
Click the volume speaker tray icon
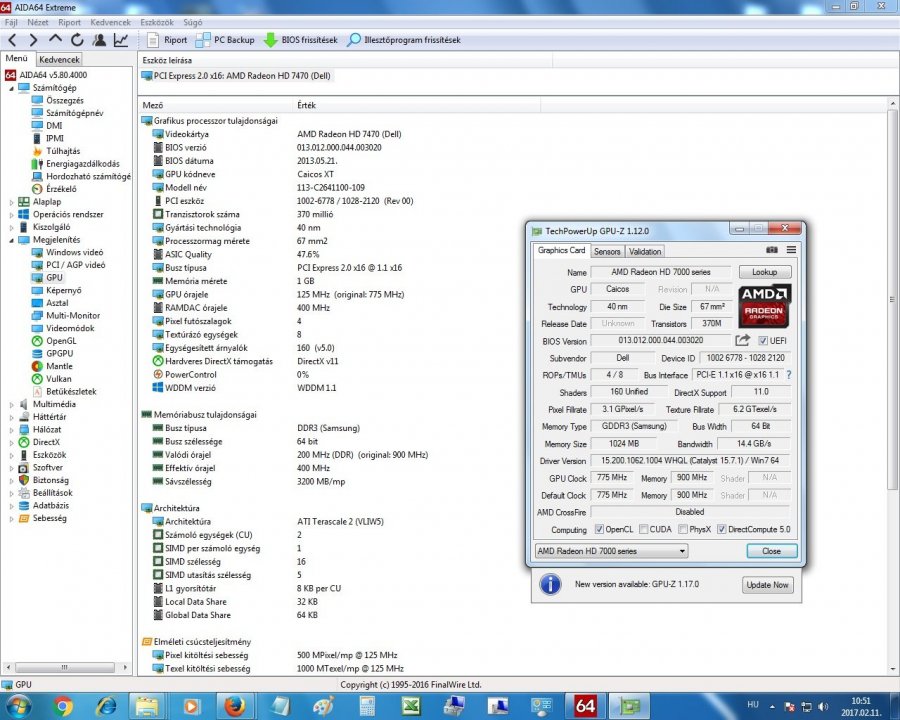point(823,706)
